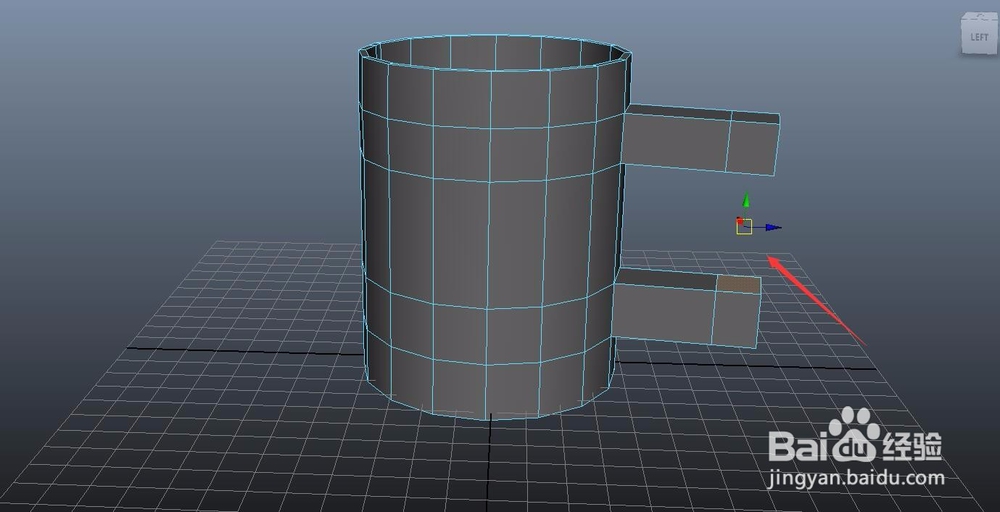The height and width of the screenshot is (512, 1000).
Task: Select the orange highlighted face on lower handle
Action: click(x=739, y=284)
